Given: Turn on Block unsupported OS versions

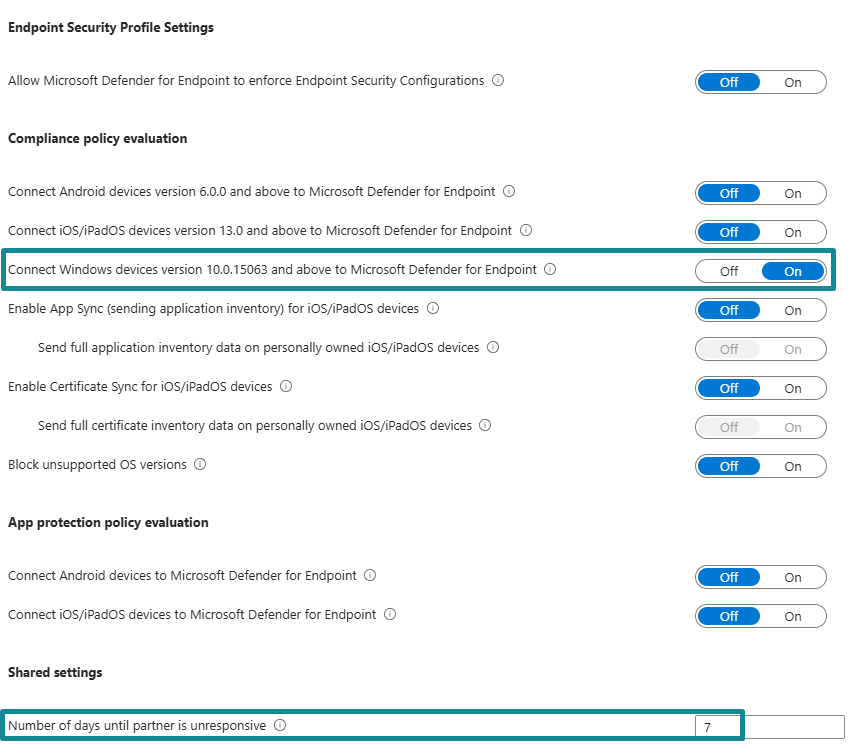Looking at the screenshot, I should (x=793, y=466).
